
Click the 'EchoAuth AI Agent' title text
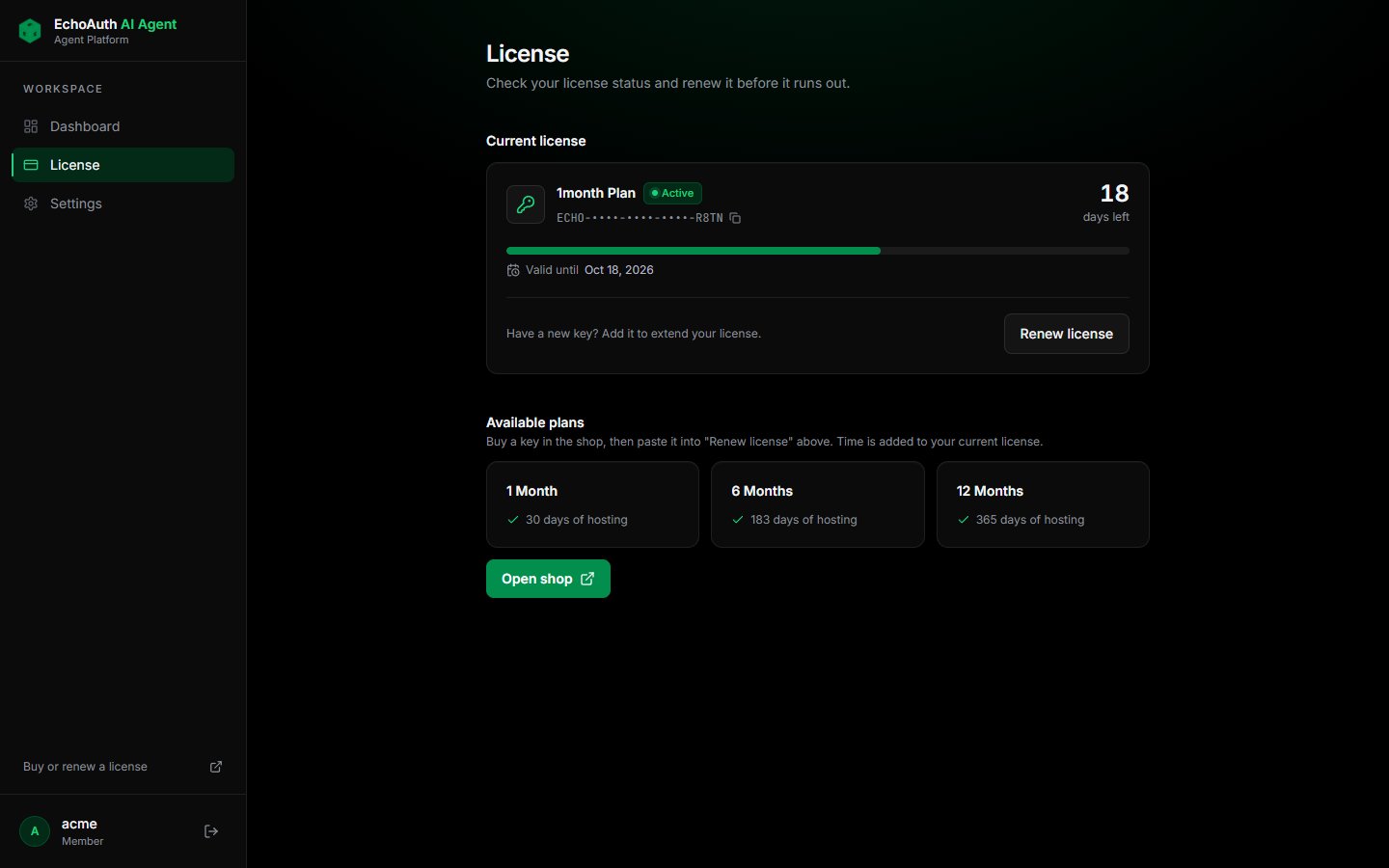pos(116,24)
